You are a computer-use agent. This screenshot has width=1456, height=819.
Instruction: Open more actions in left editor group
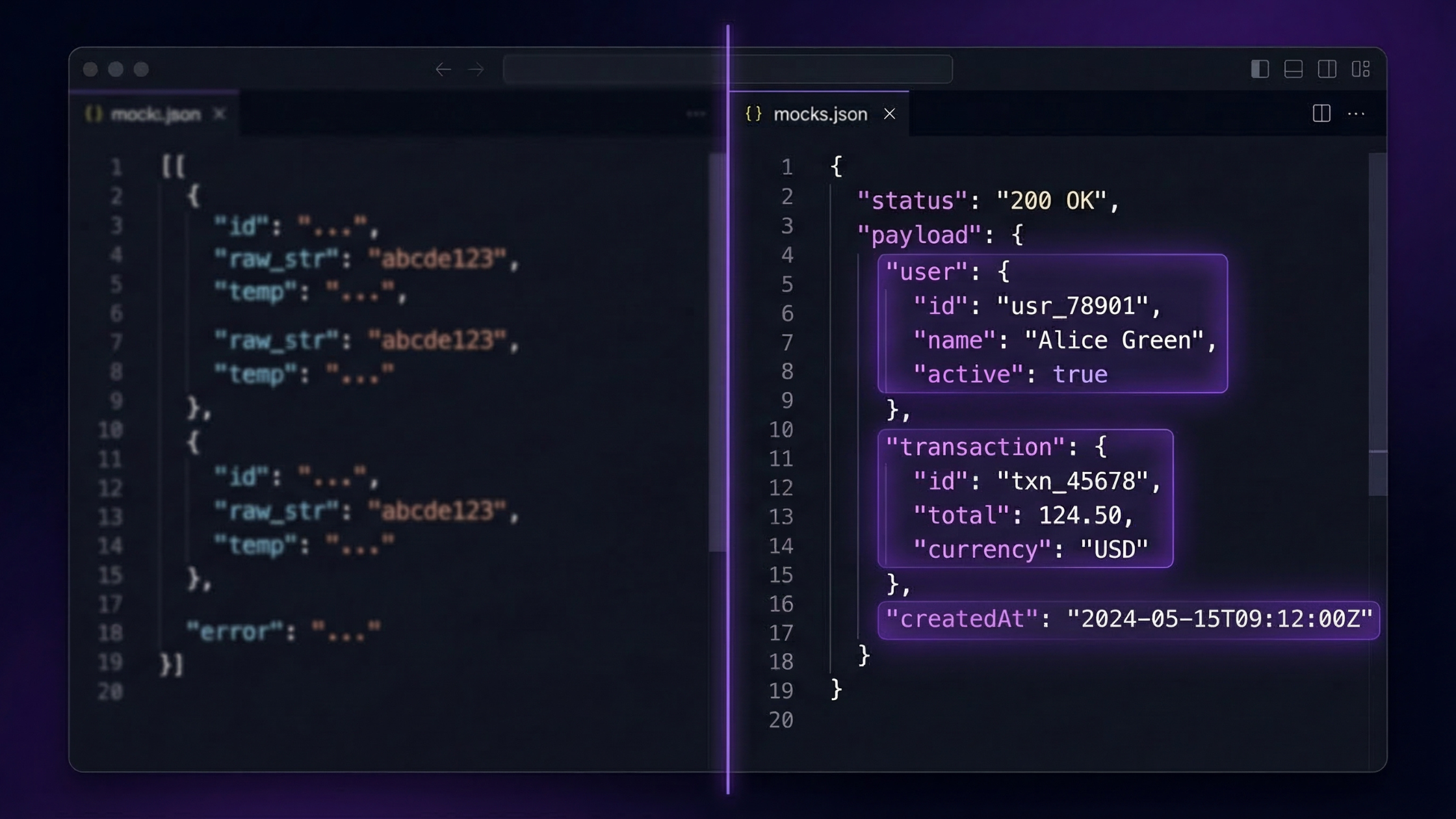[695, 114]
